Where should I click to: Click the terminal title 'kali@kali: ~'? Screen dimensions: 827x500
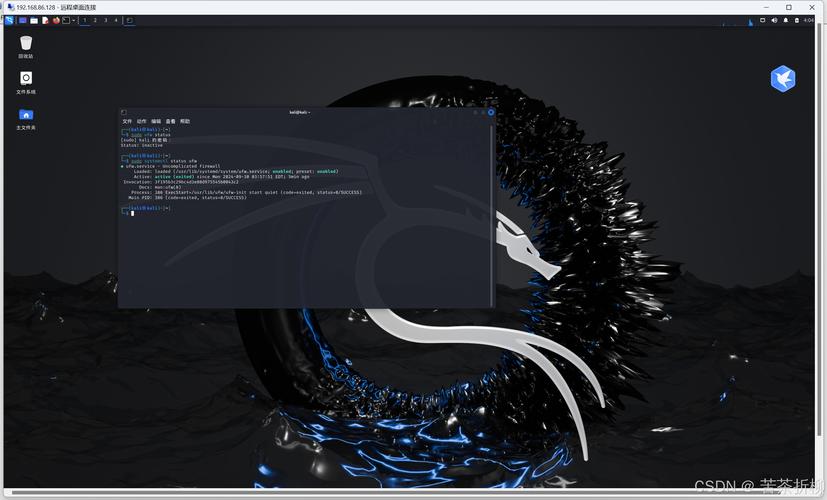point(300,112)
